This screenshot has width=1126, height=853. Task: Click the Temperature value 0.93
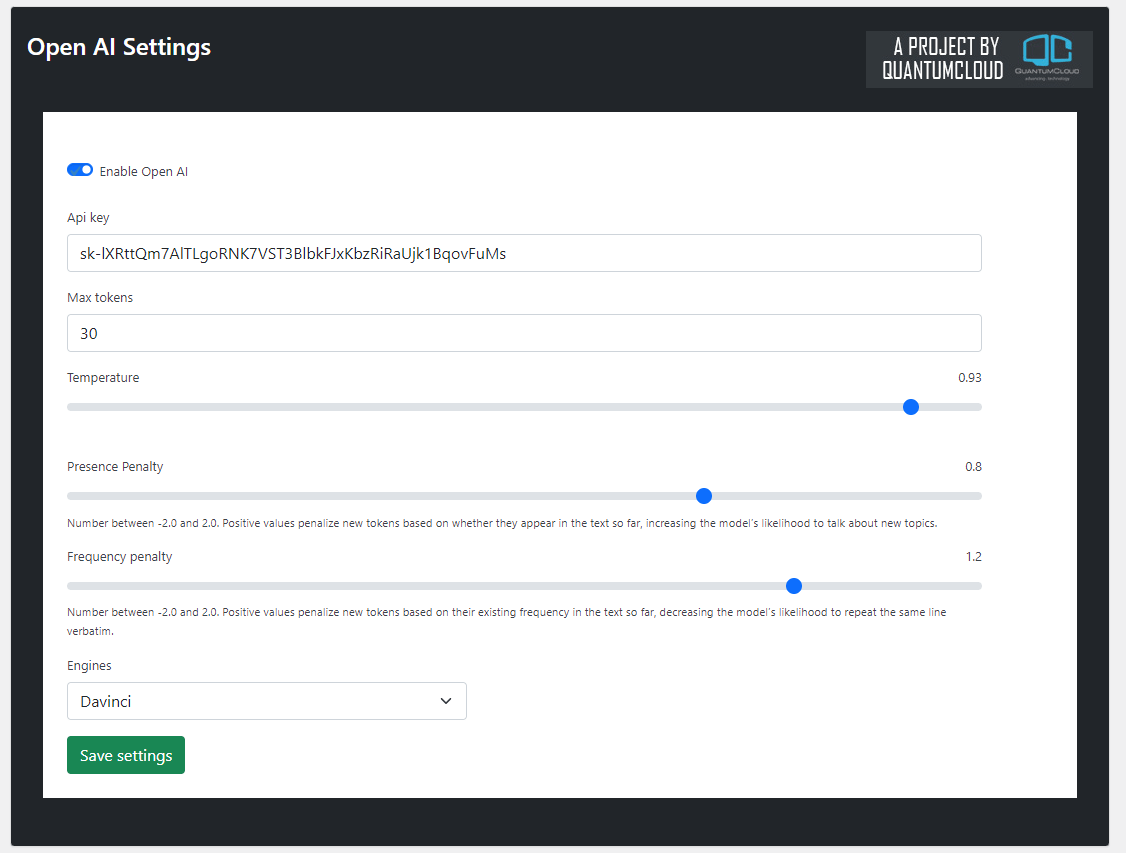(969, 378)
